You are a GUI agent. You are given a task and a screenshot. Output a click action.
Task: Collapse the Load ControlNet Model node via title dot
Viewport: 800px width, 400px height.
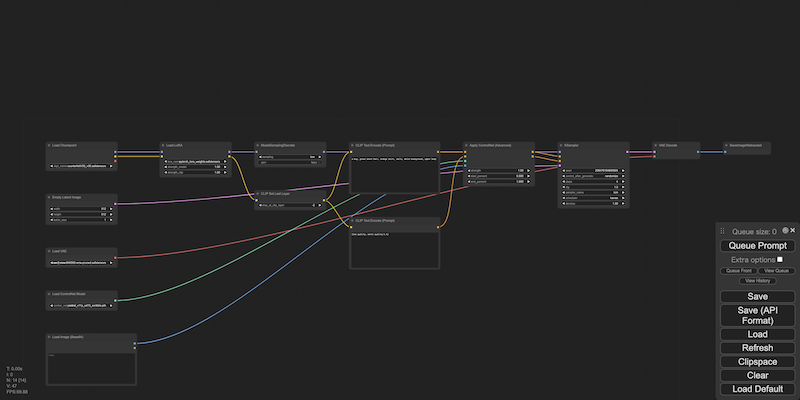click(49, 294)
